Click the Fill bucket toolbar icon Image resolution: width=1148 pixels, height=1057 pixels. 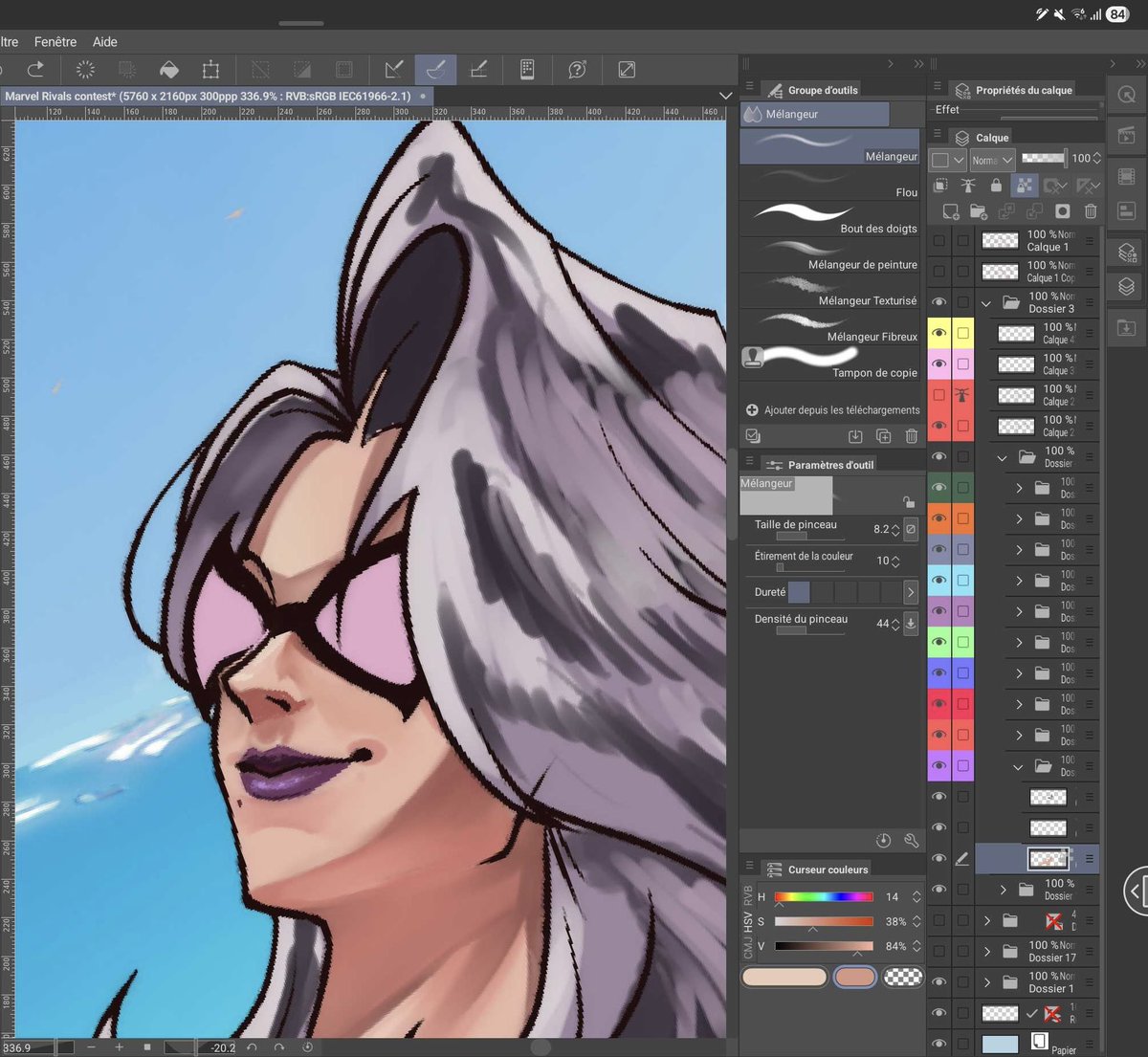coord(168,69)
